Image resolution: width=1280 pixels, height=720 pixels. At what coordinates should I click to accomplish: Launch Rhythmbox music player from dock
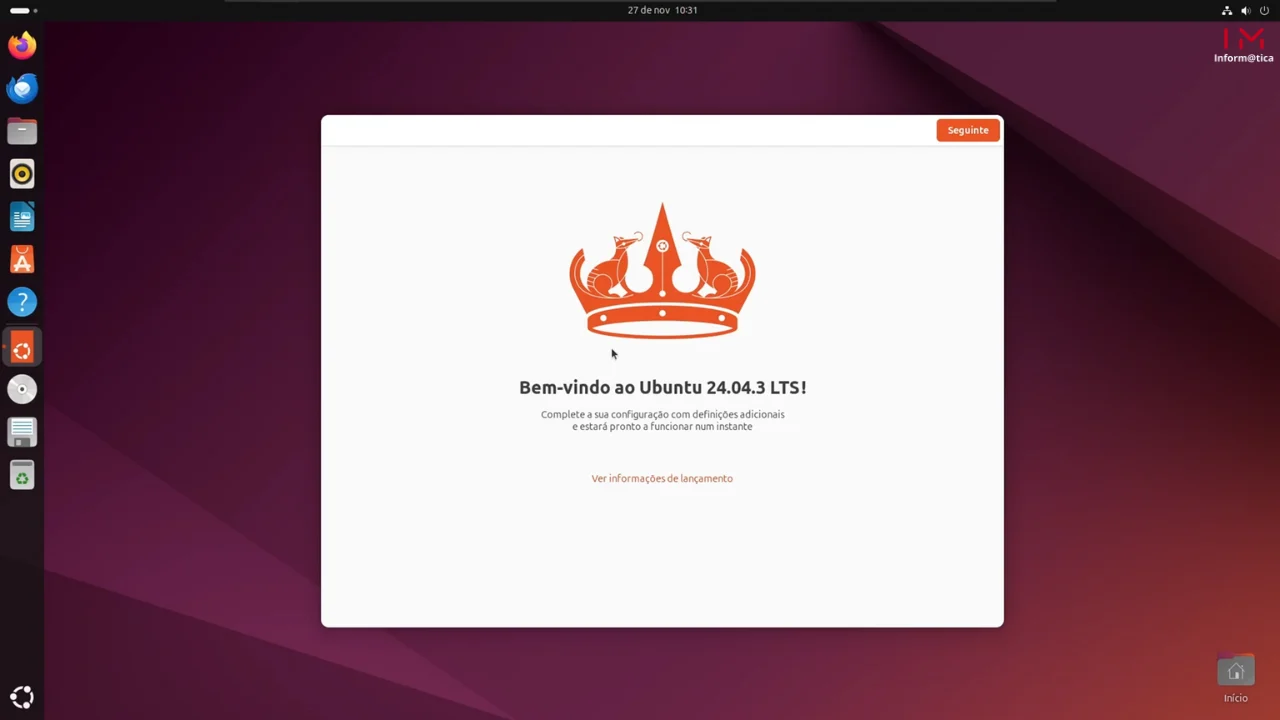tap(22, 174)
